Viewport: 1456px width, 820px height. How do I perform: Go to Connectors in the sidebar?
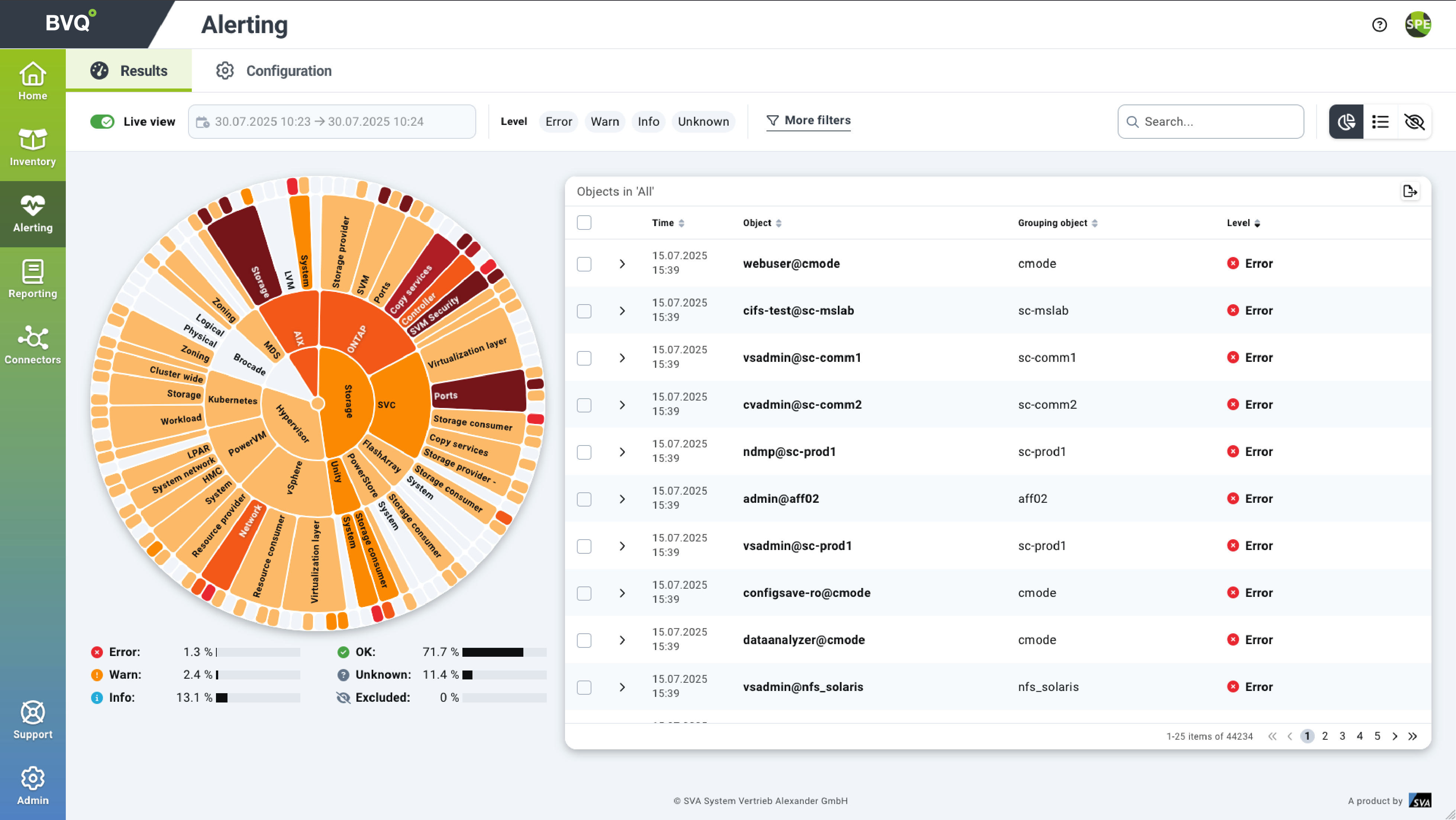[x=33, y=345]
